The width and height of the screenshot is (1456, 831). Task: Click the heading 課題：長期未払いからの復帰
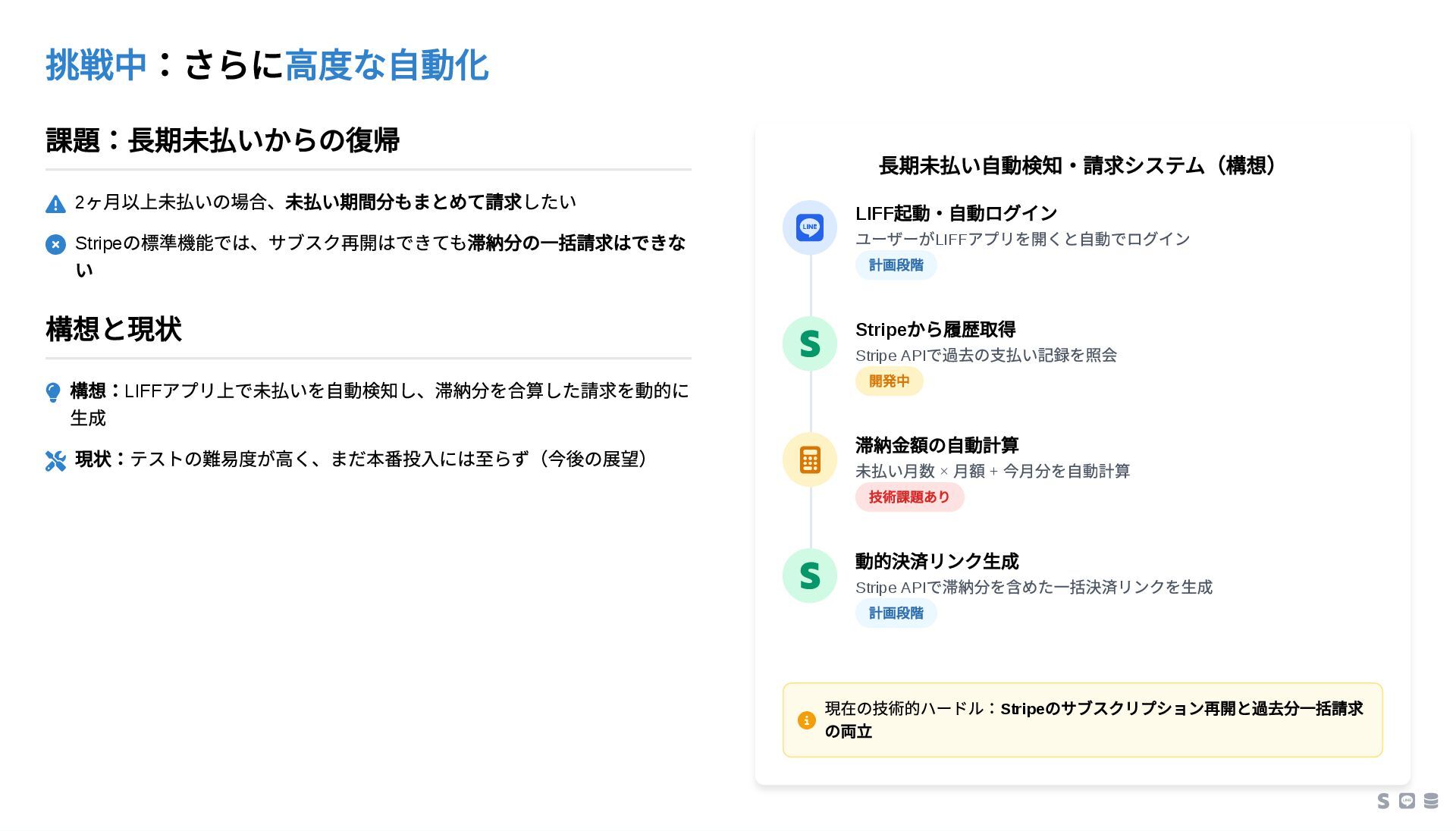[222, 140]
